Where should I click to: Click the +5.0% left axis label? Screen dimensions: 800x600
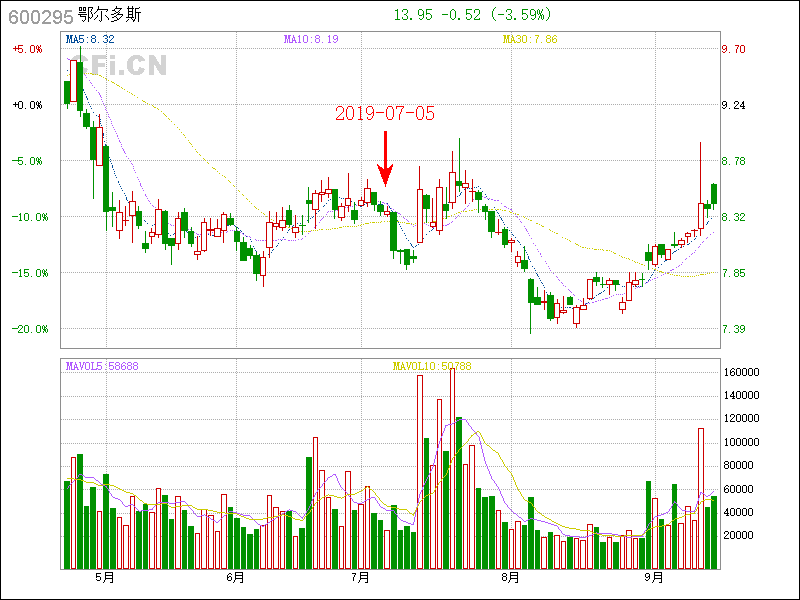tap(26, 49)
